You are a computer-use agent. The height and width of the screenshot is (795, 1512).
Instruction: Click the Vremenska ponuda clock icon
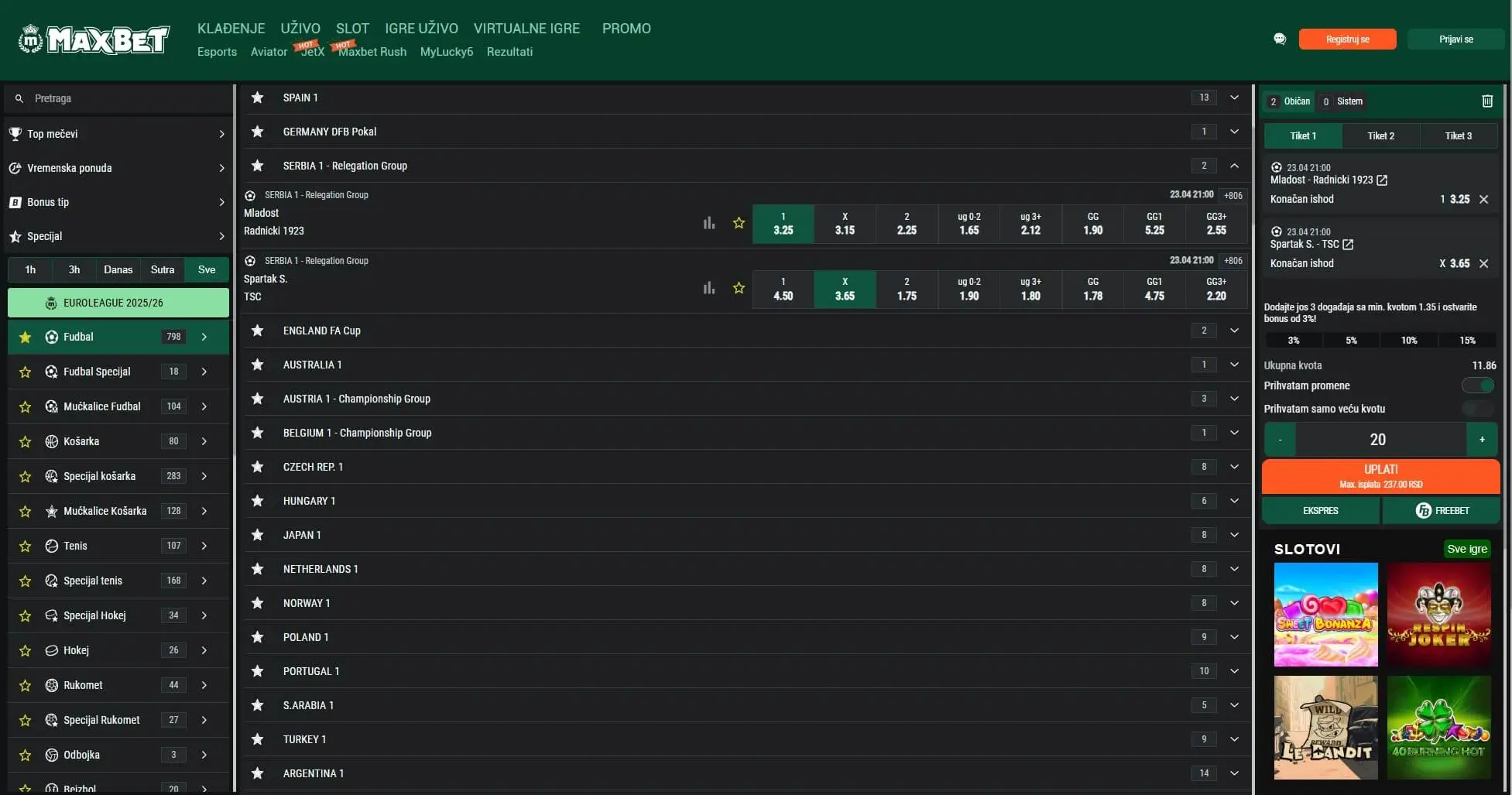pyautogui.click(x=15, y=168)
